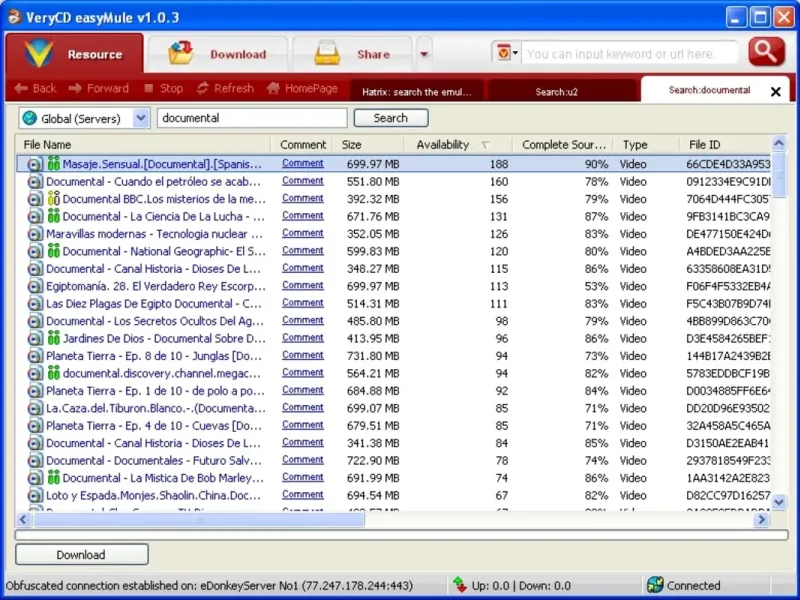
Task: Click video icon of La.Caza.del.Tiburon row
Action: [35, 409]
